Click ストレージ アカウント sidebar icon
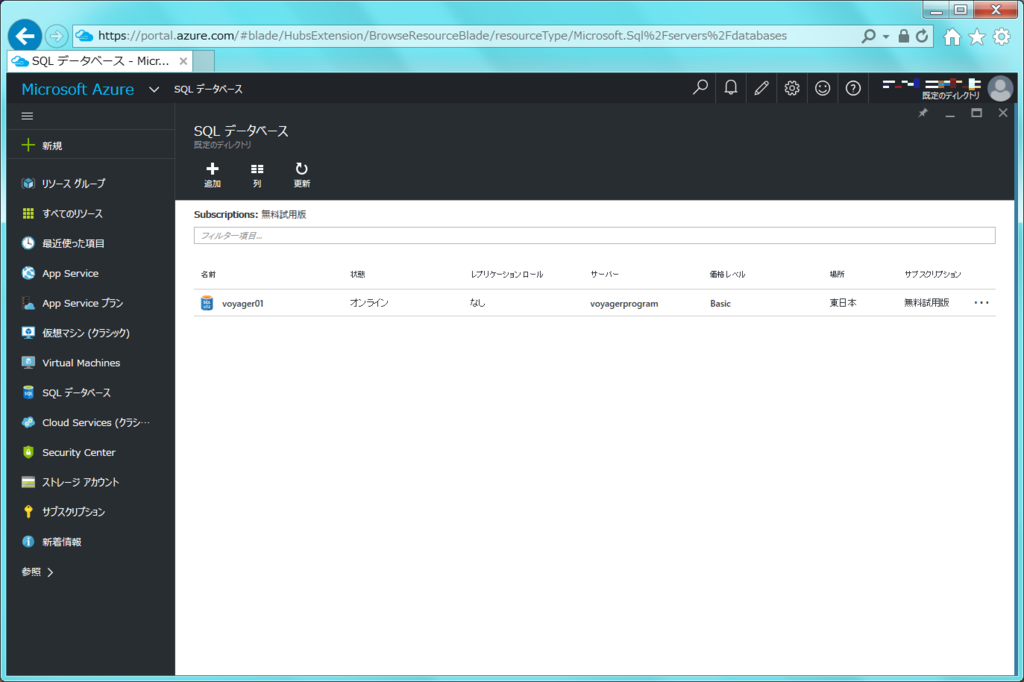This screenshot has height=682, width=1024. [28, 482]
